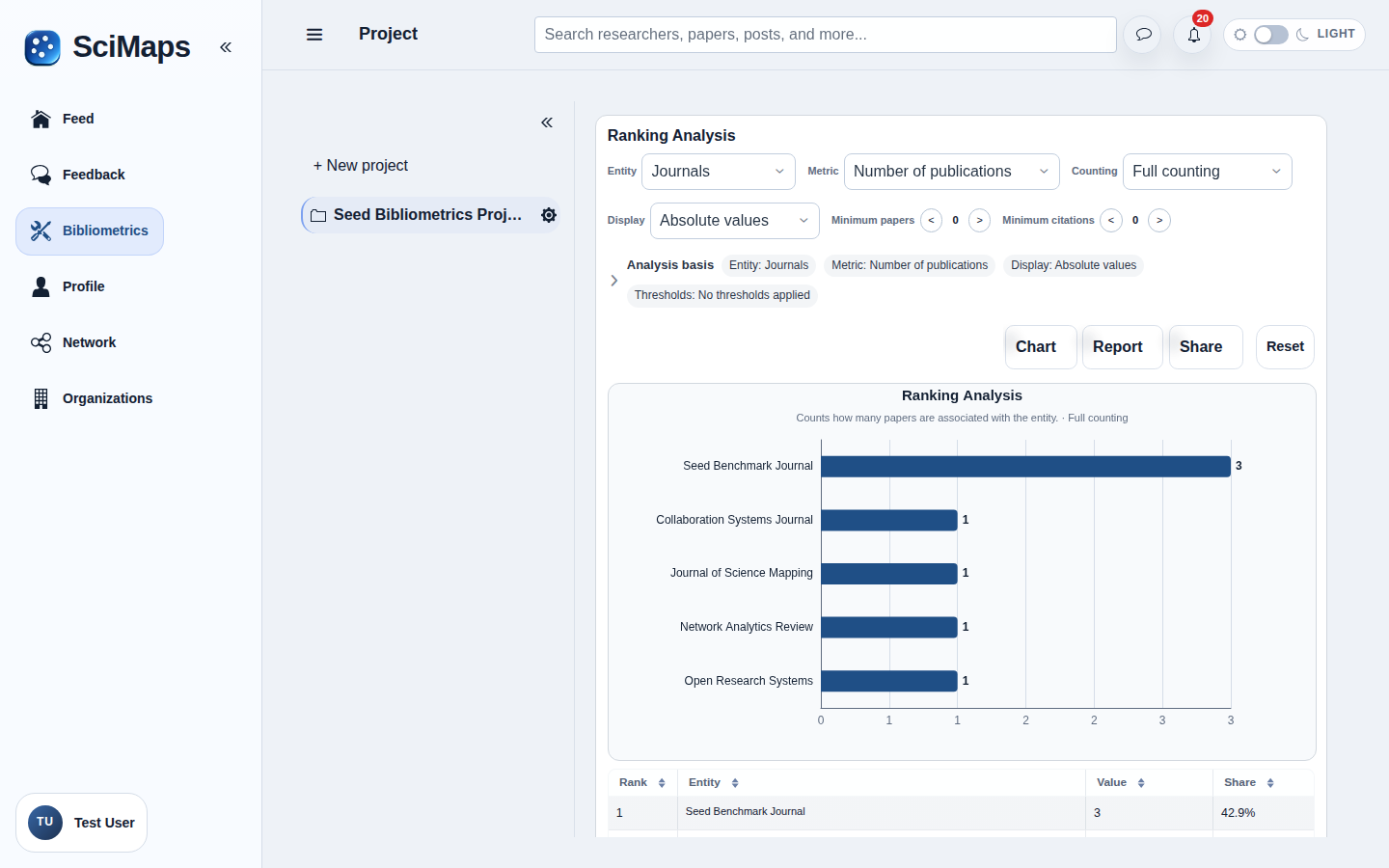1389x868 pixels.
Task: Click the Seed Benchmark Journal chart bar
Action: [x=1025, y=467]
